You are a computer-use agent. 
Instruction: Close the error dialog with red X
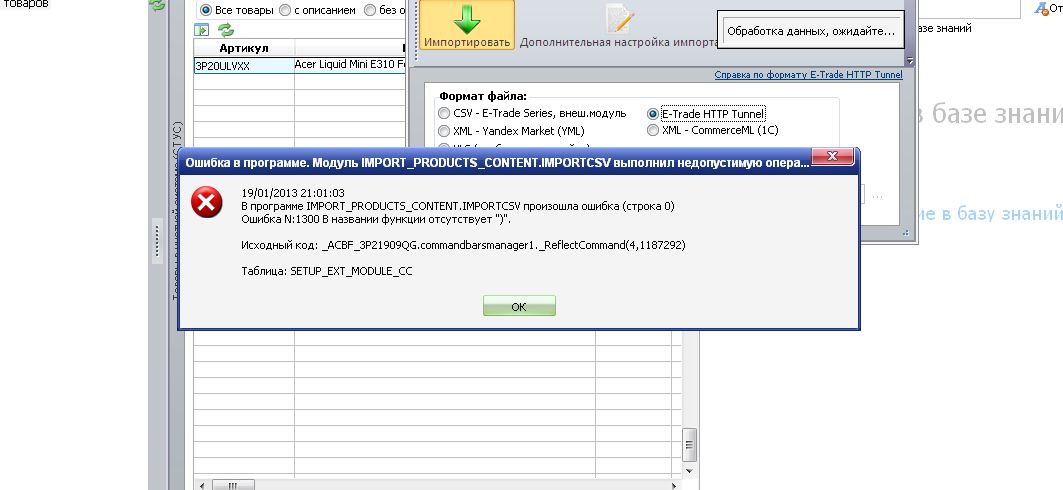pyautogui.click(x=832, y=157)
